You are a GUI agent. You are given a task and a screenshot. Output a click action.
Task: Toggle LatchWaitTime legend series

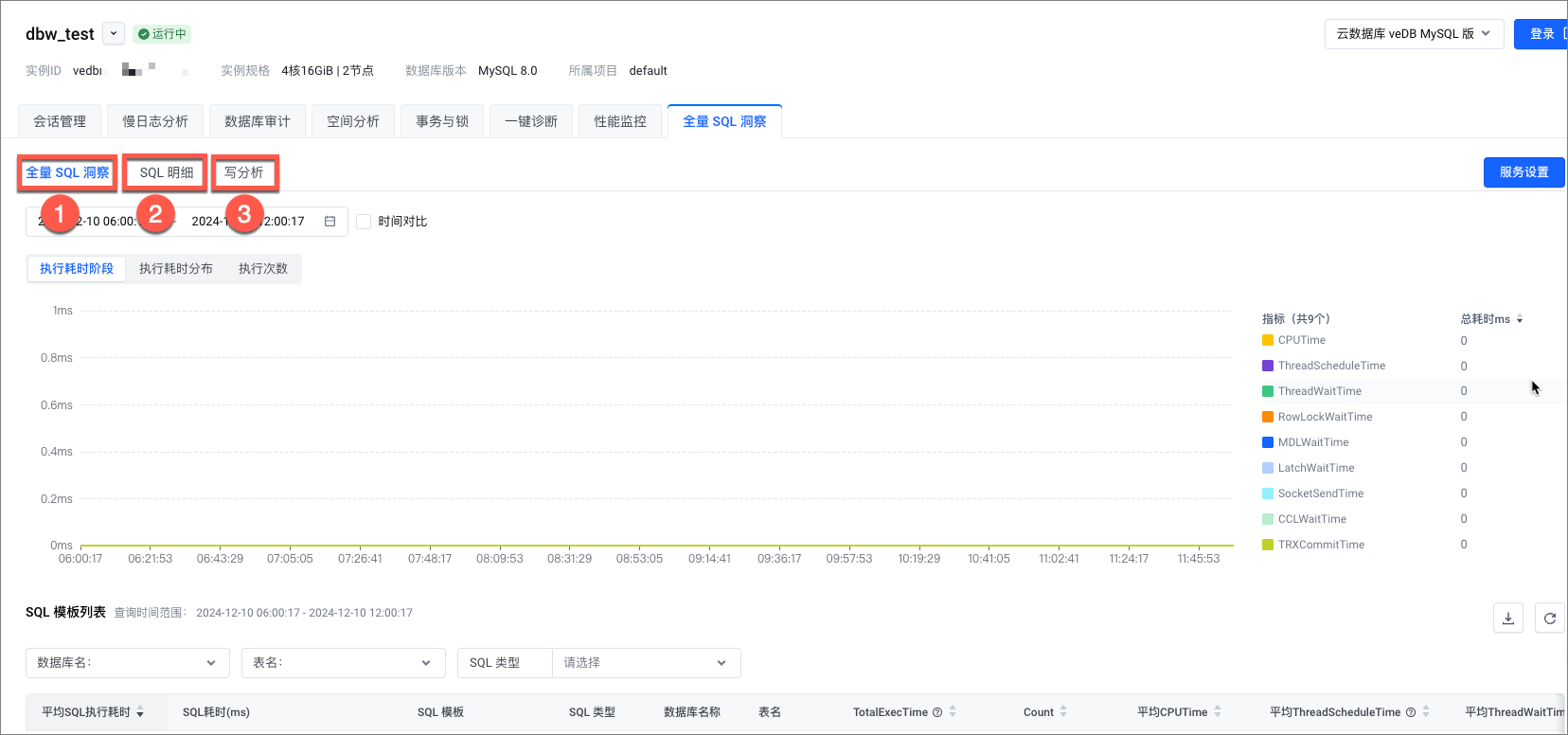[1309, 468]
